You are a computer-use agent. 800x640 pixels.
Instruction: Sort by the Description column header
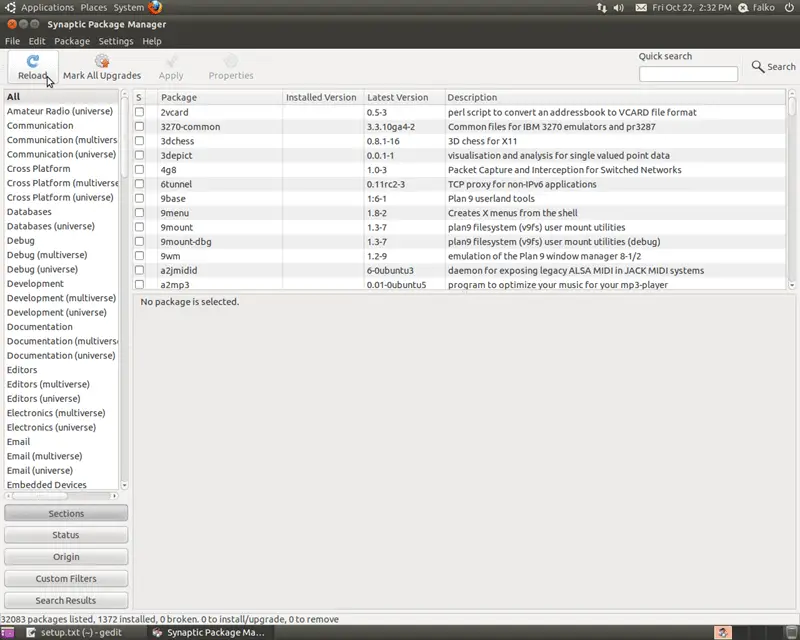[x=615, y=97]
